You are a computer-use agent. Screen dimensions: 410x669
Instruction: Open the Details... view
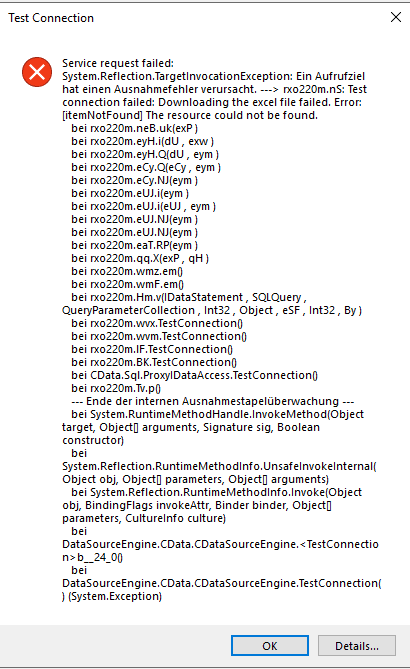357,646
